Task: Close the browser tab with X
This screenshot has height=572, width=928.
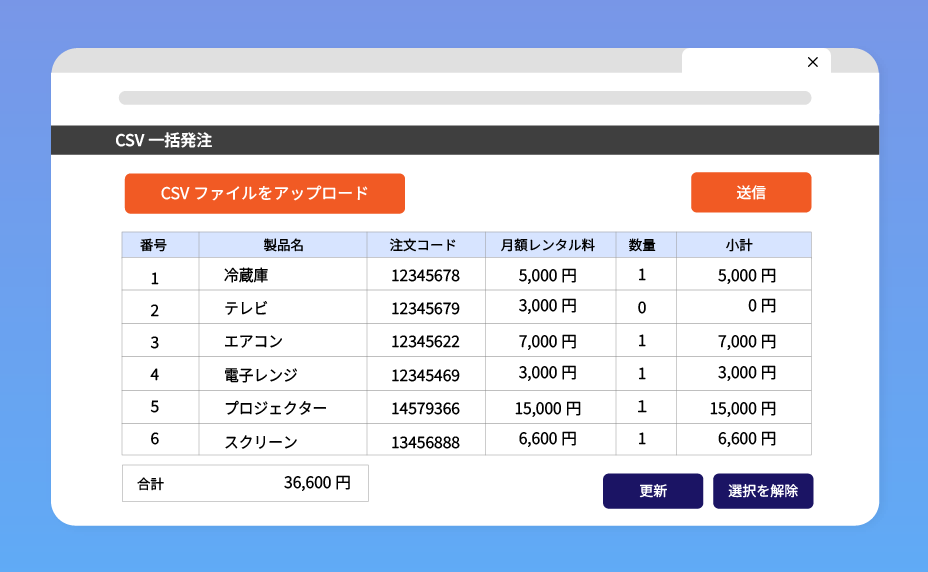Action: tap(812, 62)
